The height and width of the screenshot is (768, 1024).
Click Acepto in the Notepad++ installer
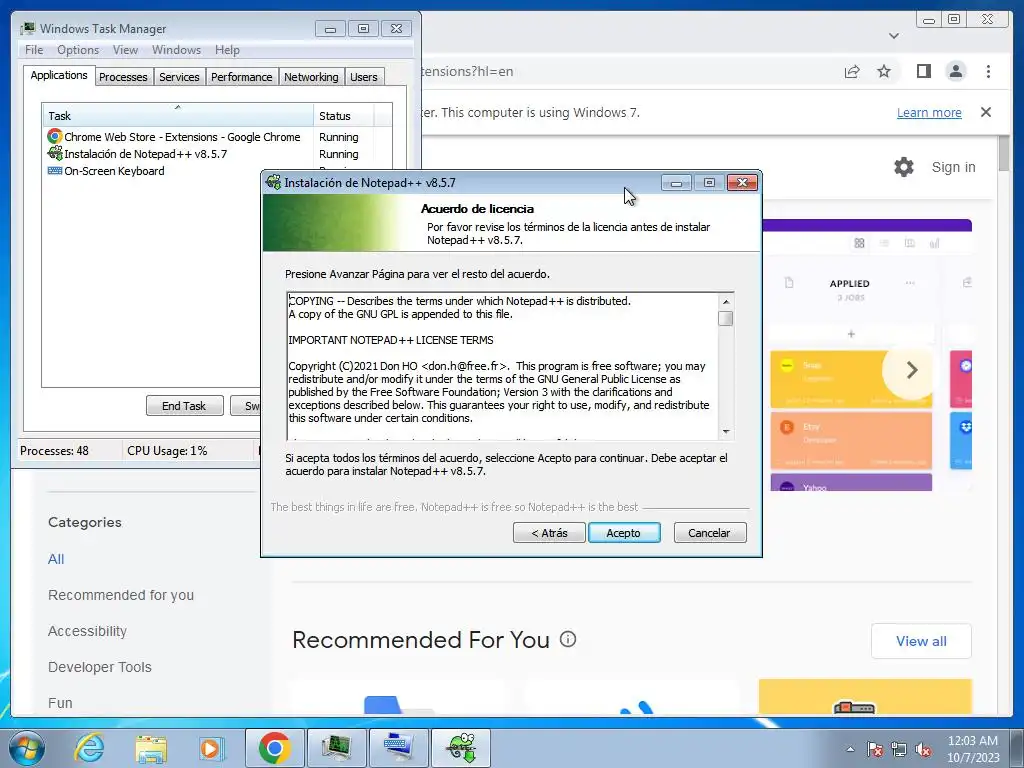[x=624, y=533]
